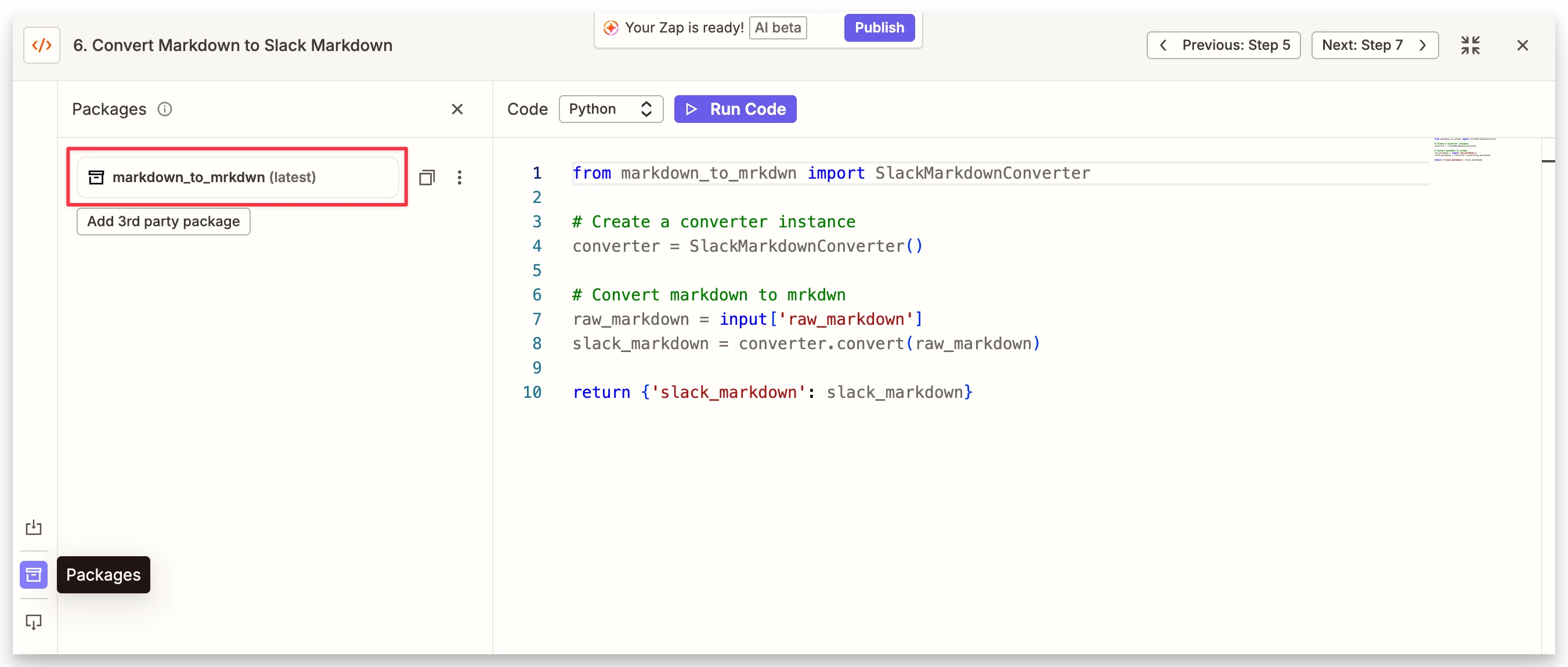The width and height of the screenshot is (1568, 667).
Task: Click the input data sidebar icon
Action: [34, 527]
